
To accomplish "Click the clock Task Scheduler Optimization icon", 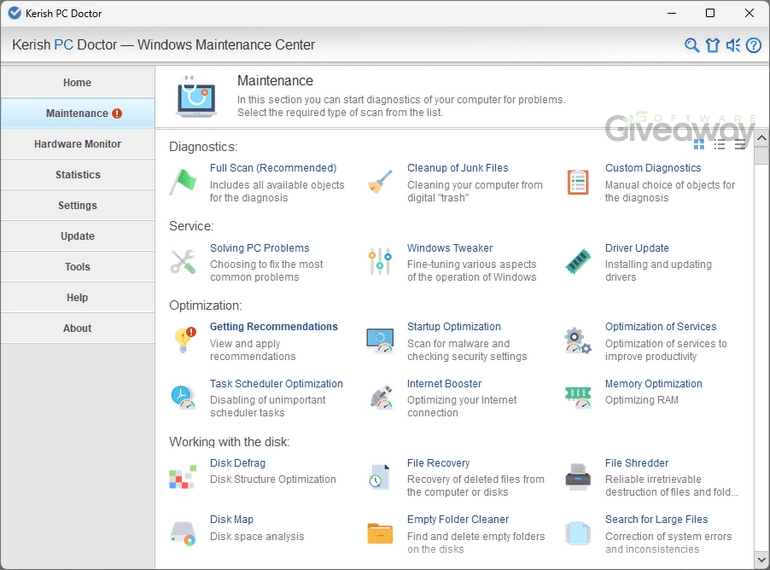I will tap(183, 397).
